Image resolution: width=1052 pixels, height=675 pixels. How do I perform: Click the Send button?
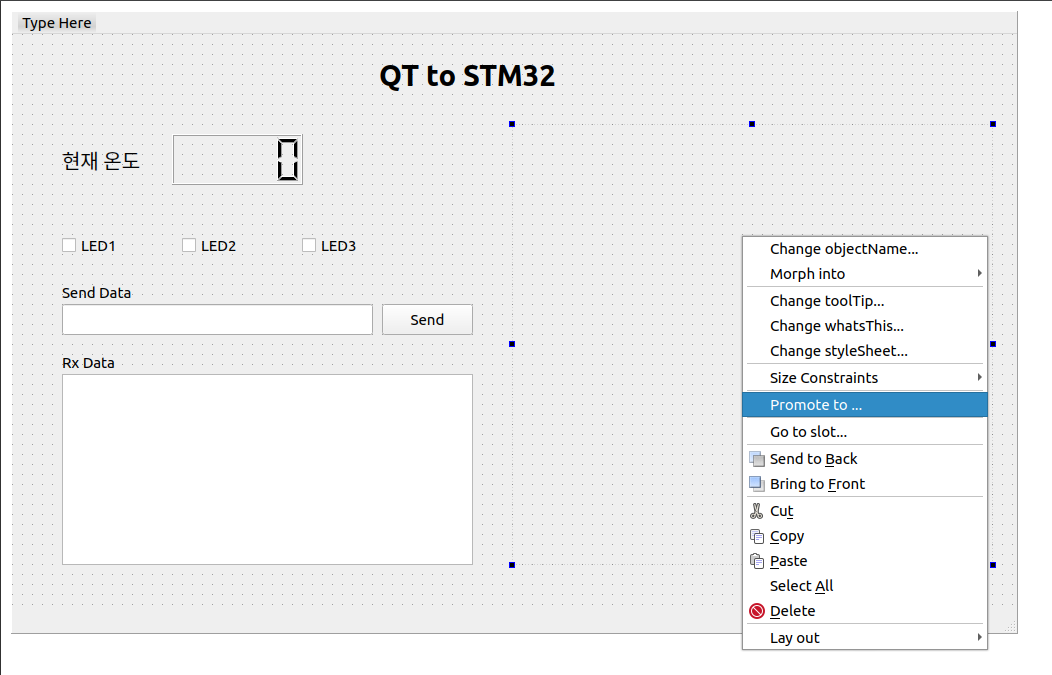pyautogui.click(x=427, y=320)
